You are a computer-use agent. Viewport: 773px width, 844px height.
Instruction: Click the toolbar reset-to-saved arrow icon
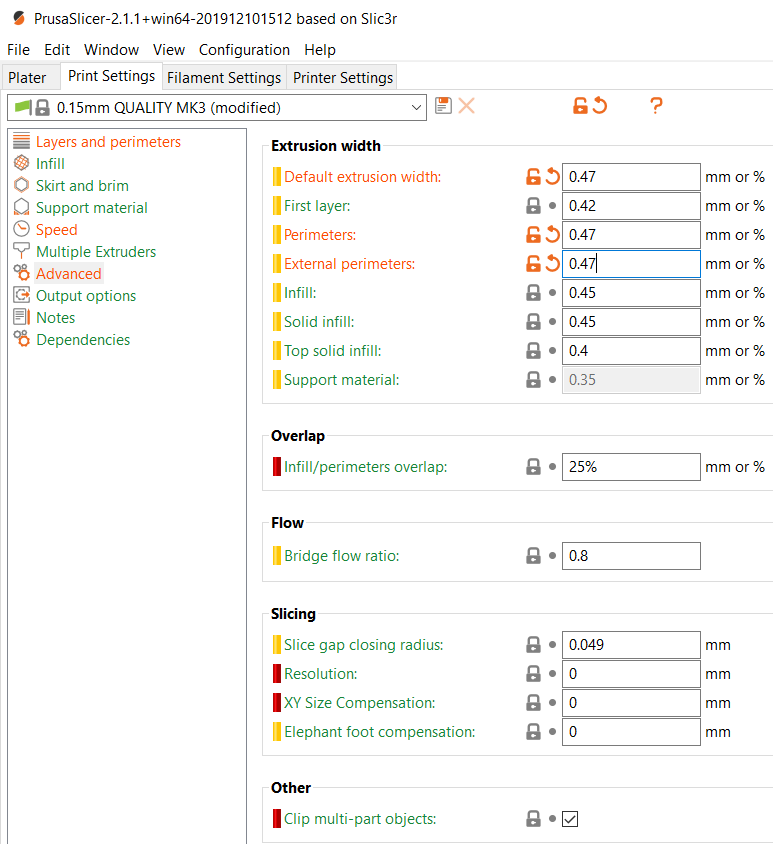point(600,106)
